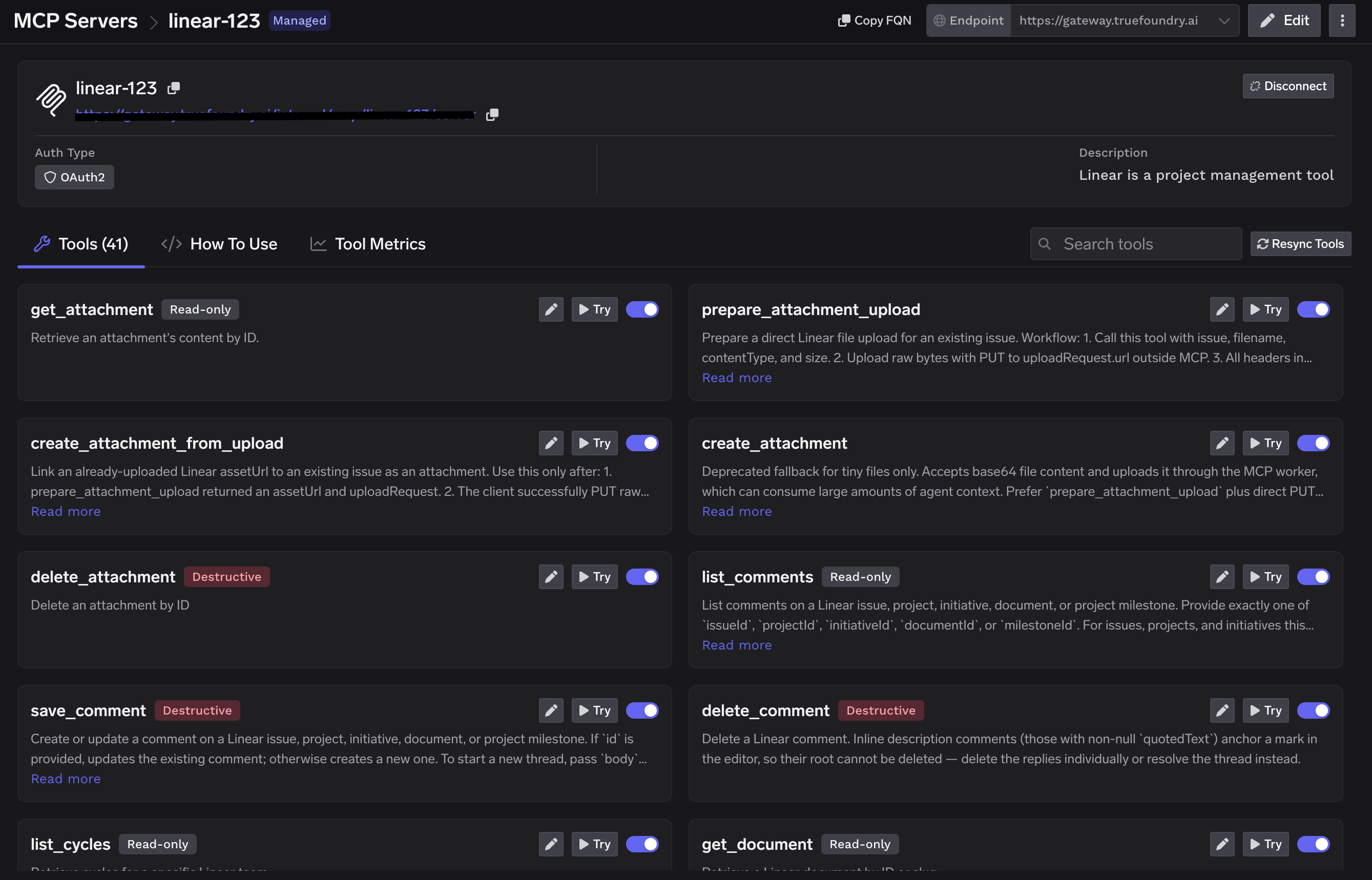
Task: Disable create_attachment_from_upload switch
Action: pyautogui.click(x=642, y=443)
